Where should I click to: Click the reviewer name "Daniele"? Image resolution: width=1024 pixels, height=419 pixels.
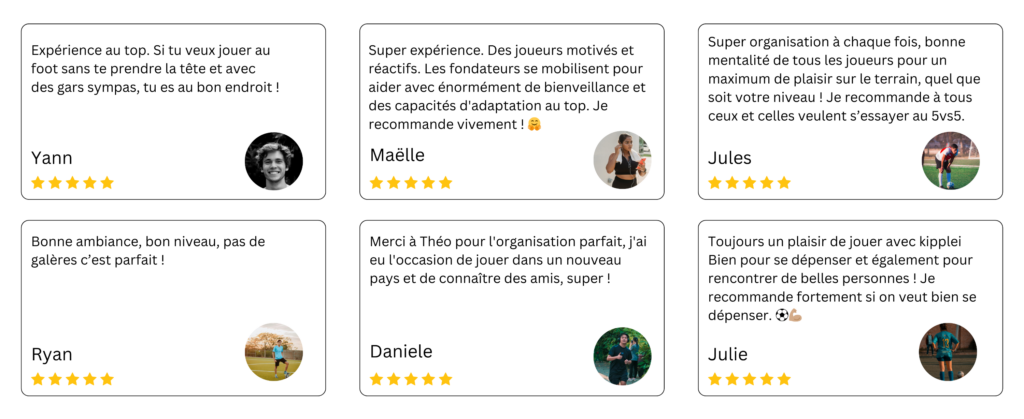pyautogui.click(x=401, y=352)
